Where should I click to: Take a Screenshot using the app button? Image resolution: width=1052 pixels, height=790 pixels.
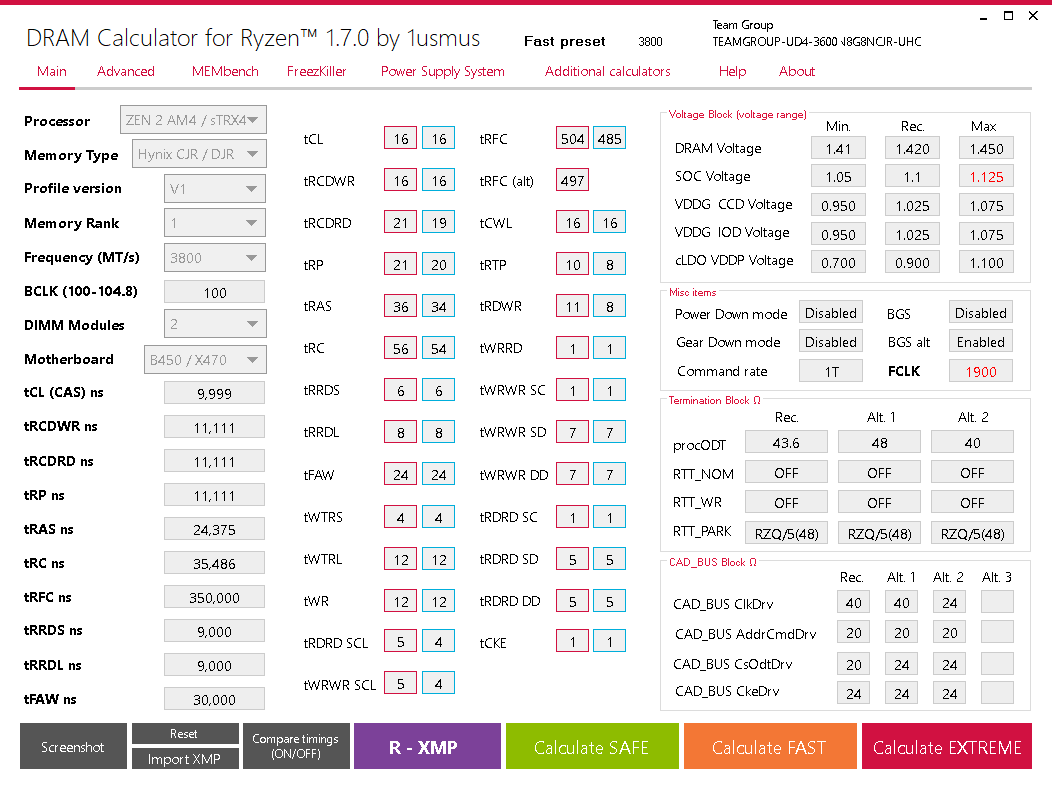pyautogui.click(x=72, y=746)
